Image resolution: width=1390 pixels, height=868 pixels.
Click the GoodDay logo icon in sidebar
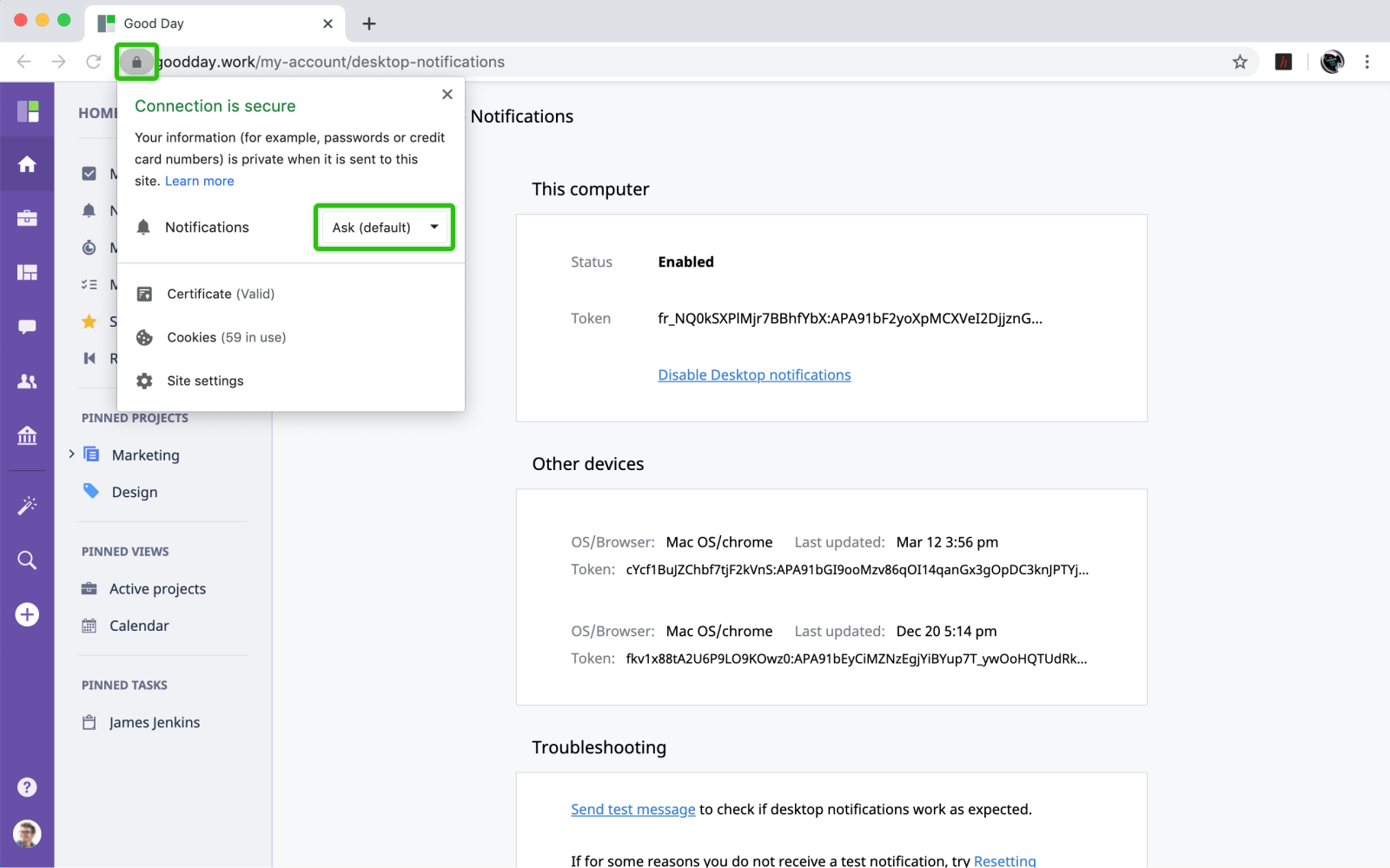click(x=28, y=111)
